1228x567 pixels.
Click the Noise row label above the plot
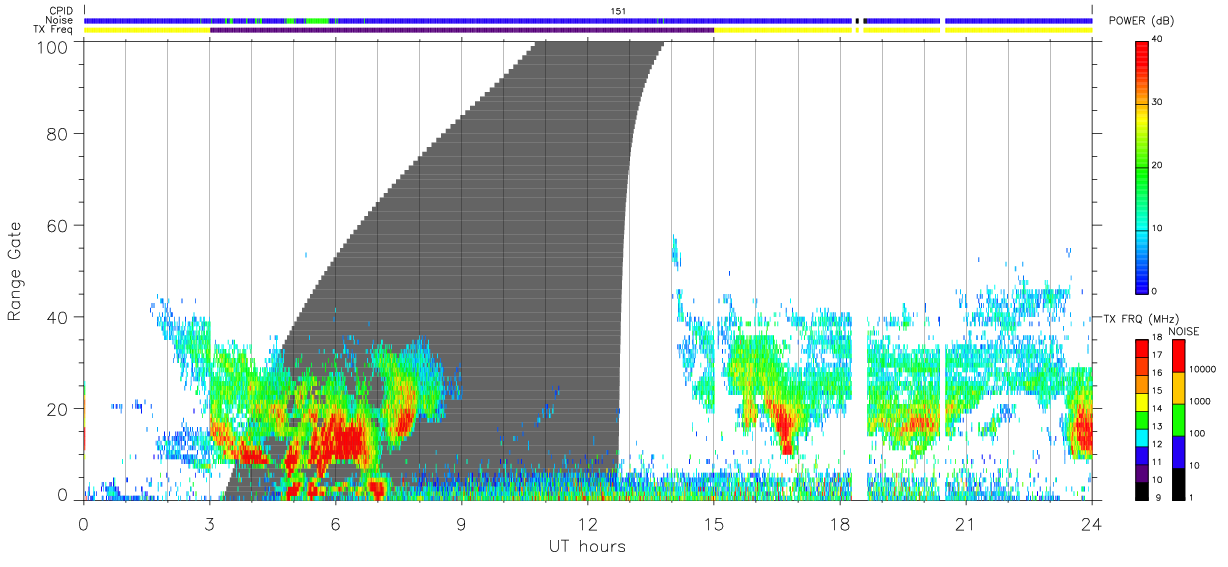(x=59, y=20)
